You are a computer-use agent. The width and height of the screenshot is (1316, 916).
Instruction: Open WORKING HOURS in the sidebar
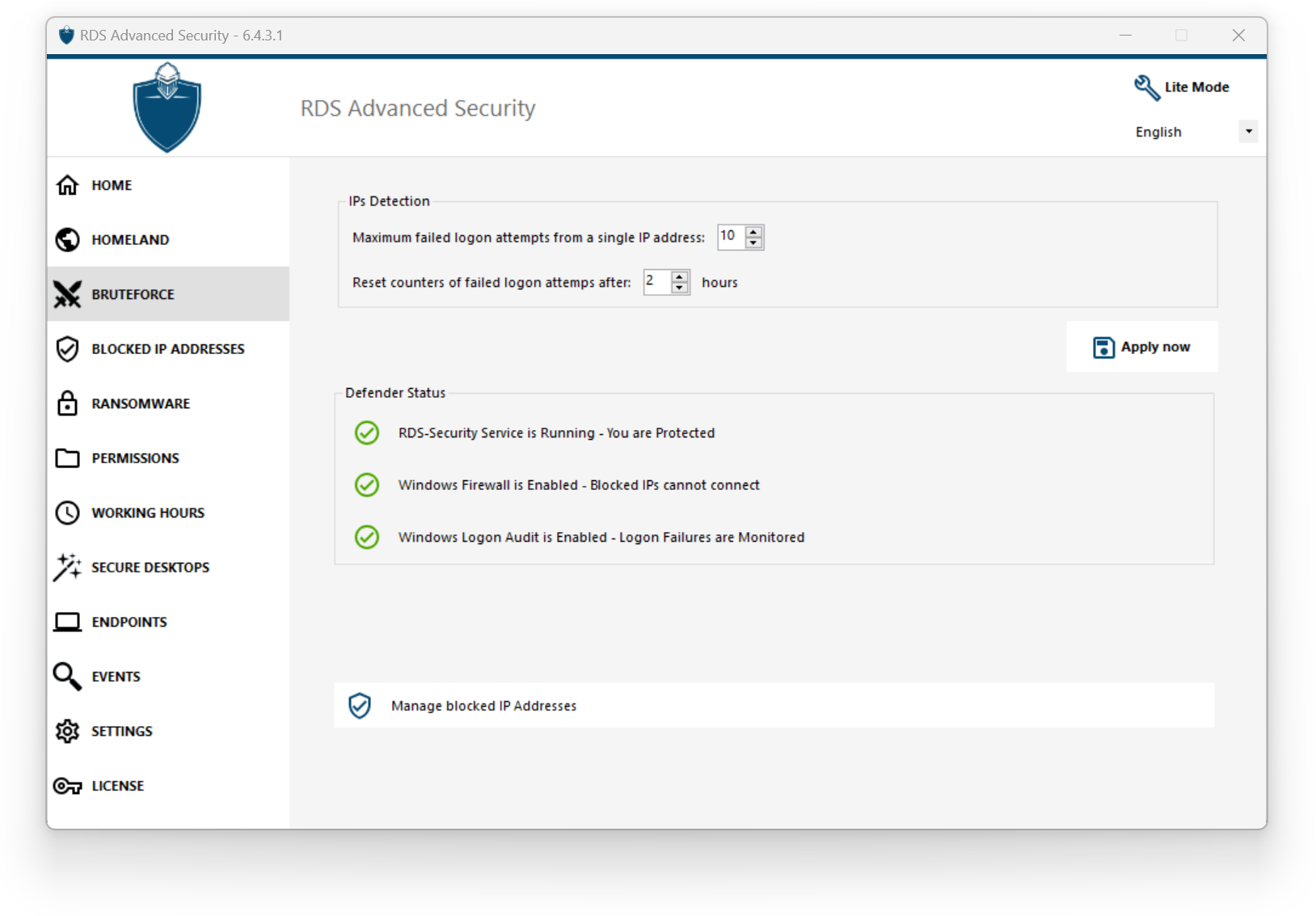pyautogui.click(x=168, y=513)
